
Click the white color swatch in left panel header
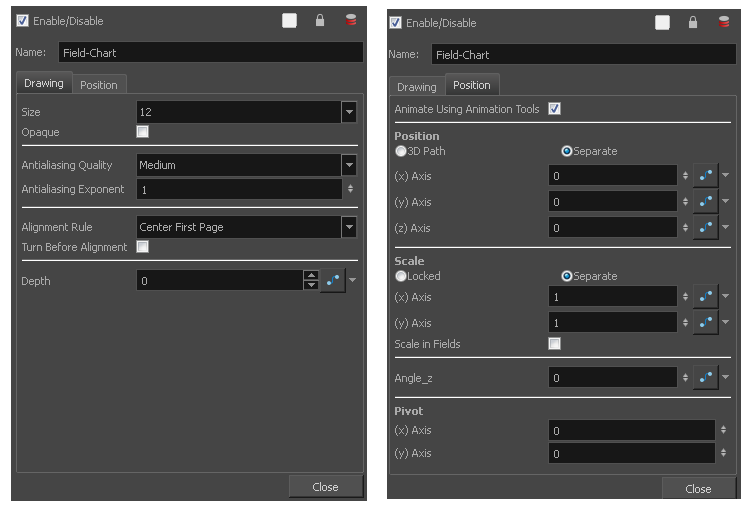[x=289, y=21]
